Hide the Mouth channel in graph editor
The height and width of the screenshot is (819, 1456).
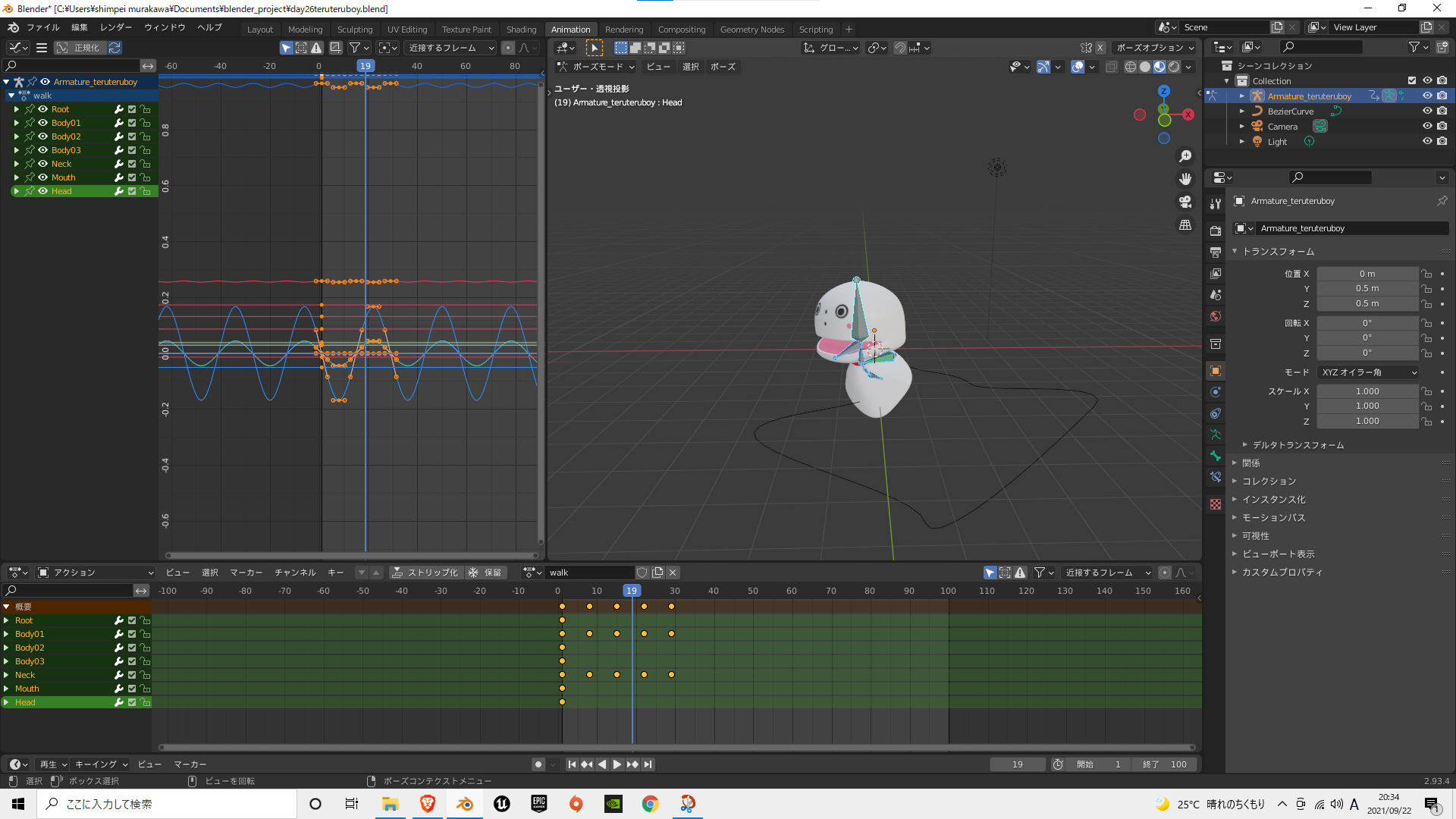[x=43, y=177]
